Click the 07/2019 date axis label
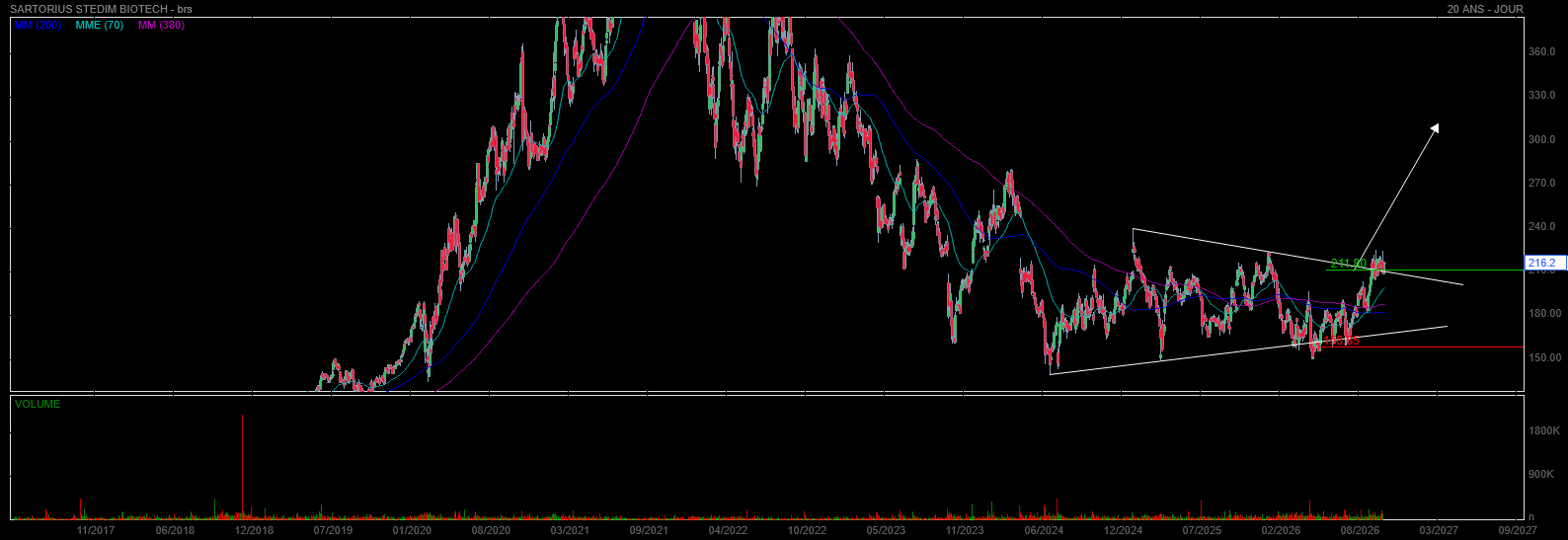This screenshot has height=540, width=1568. click(333, 530)
